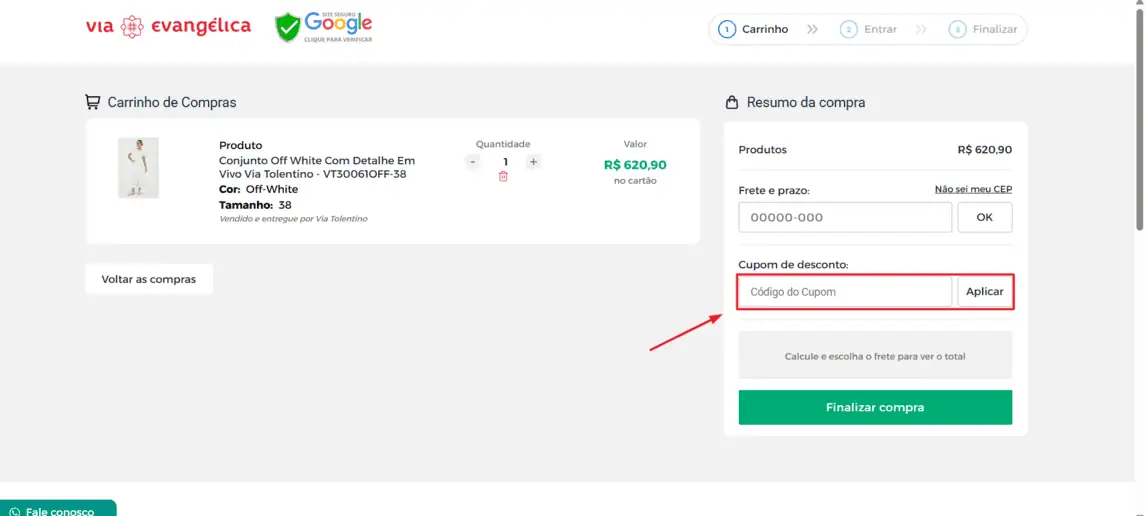
Task: Click the shopping cart icon
Action: click(x=93, y=102)
